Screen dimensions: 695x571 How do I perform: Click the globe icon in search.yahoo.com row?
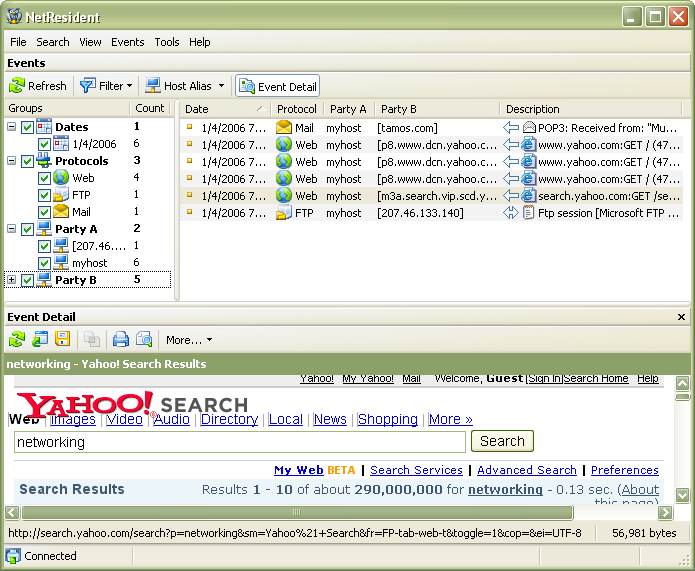tap(284, 196)
